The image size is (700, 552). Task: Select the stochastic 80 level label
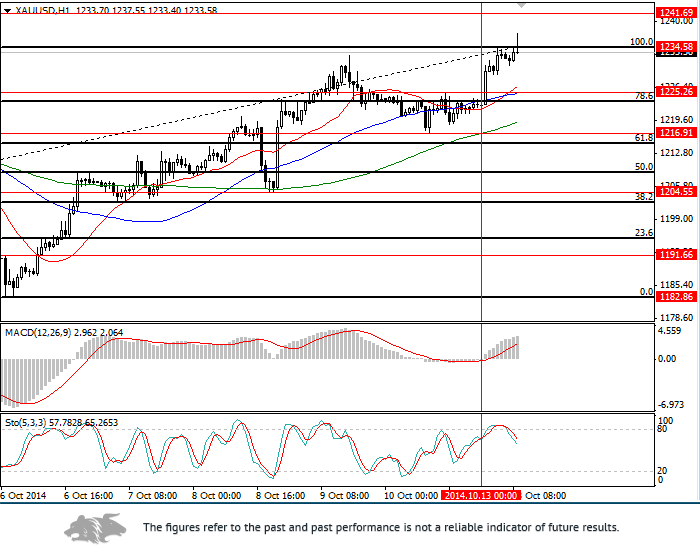click(x=662, y=429)
